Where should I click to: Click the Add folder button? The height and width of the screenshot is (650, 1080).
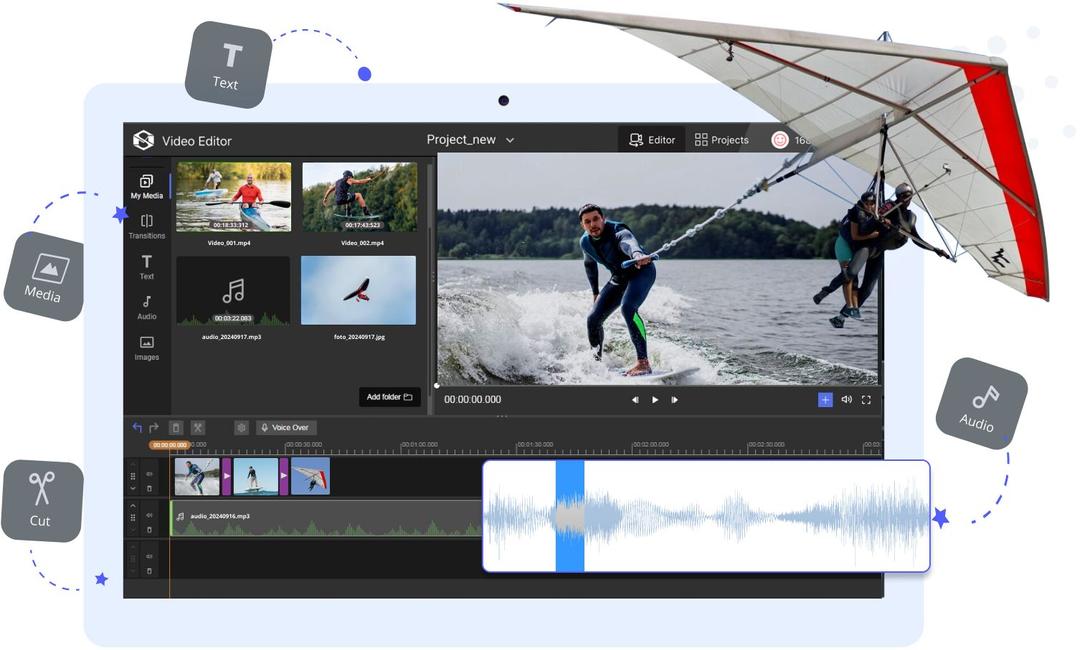389,396
